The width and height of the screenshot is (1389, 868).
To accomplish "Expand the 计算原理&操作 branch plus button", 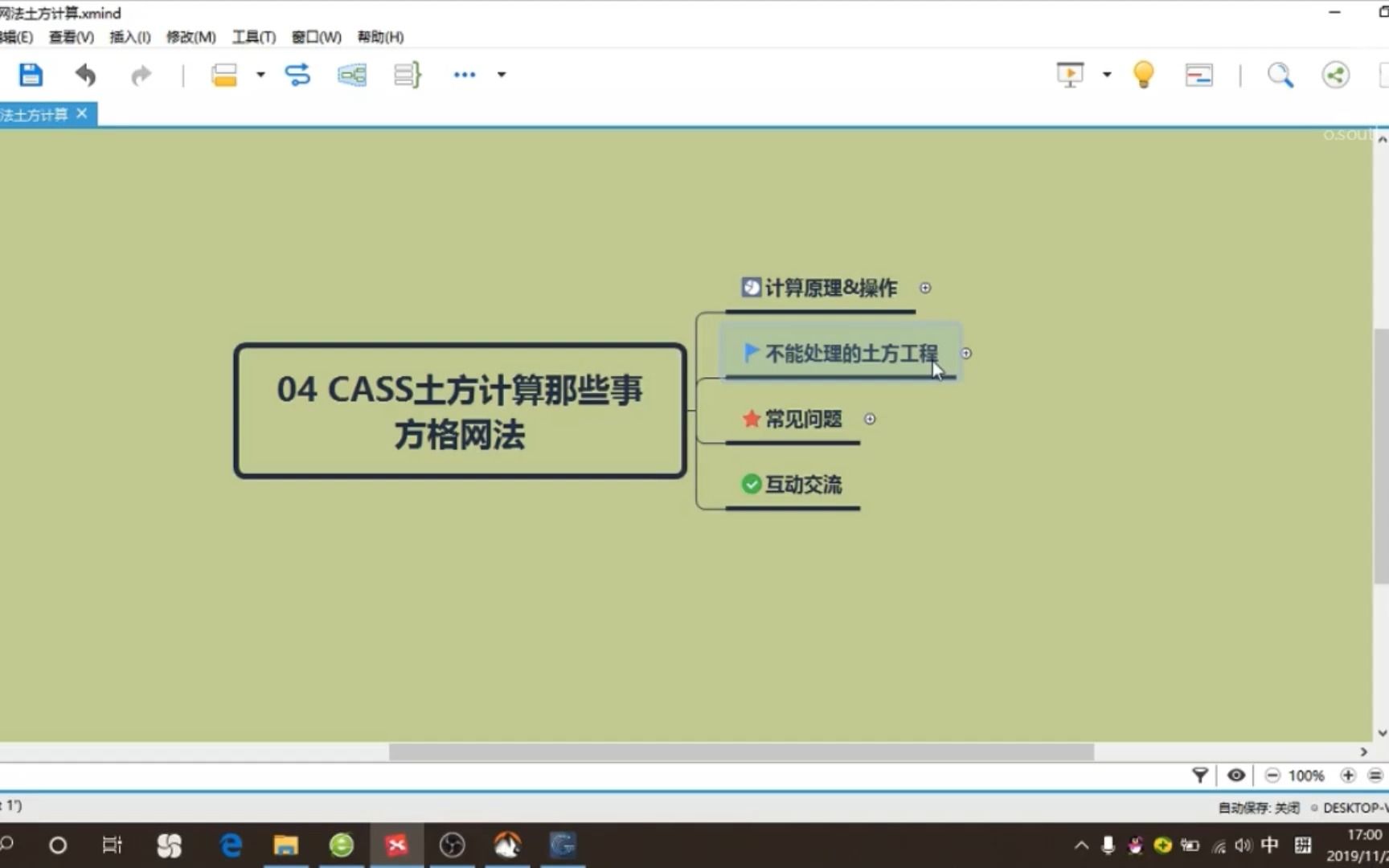I will tap(925, 288).
